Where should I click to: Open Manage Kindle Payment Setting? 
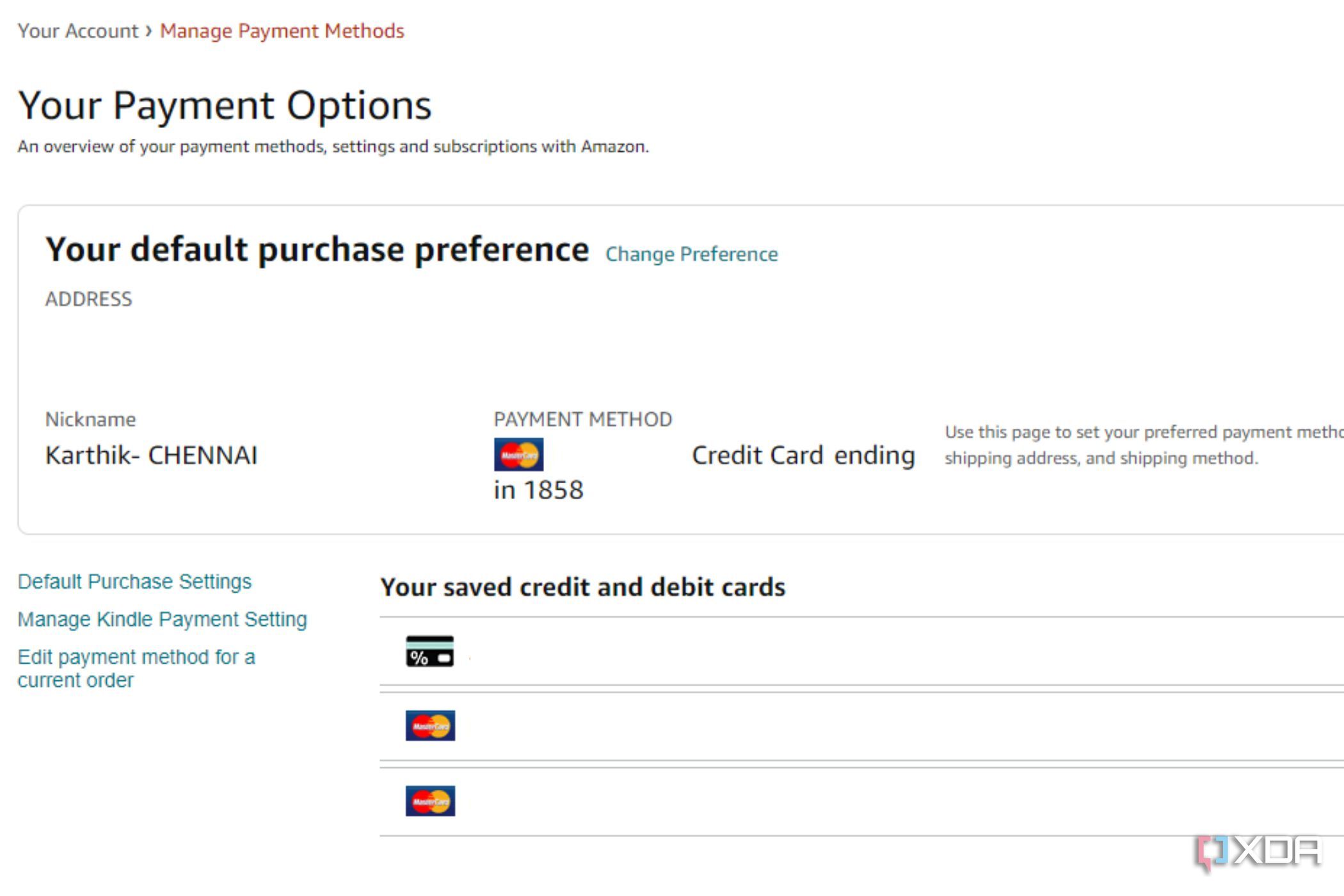click(162, 619)
